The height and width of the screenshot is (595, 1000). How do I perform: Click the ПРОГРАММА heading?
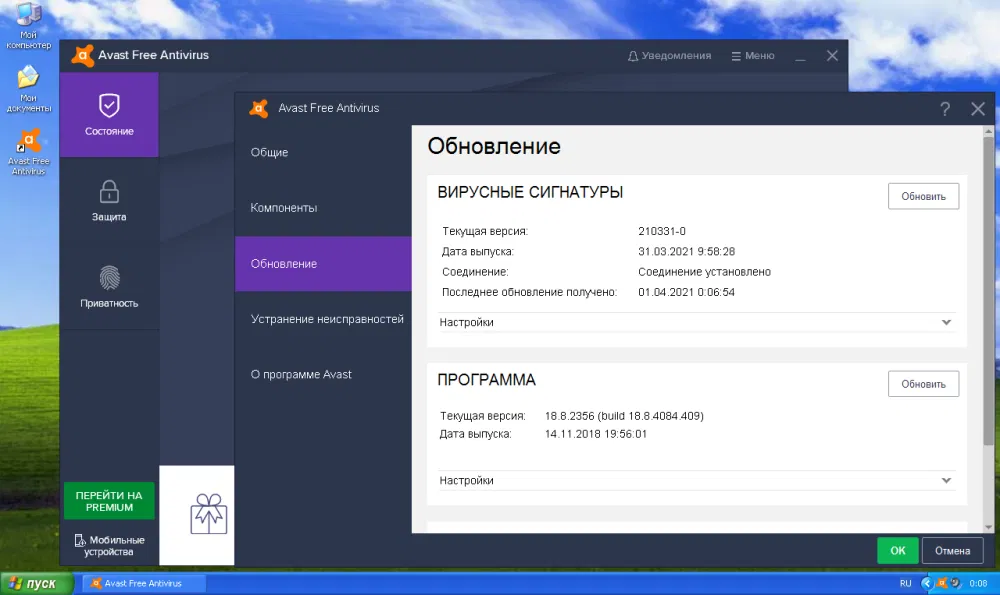487,379
